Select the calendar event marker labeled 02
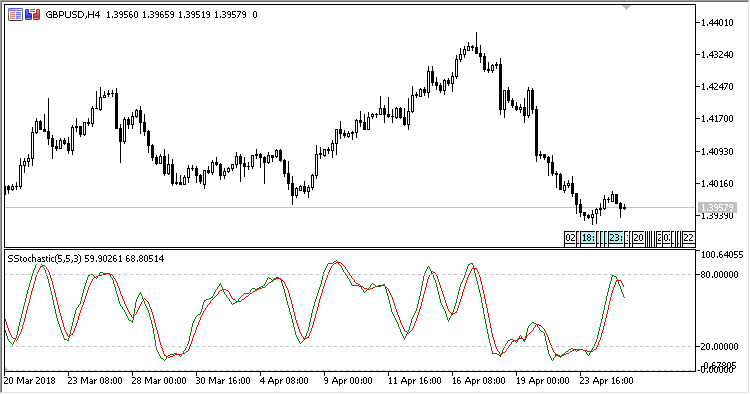The image size is (750, 394). [x=570, y=238]
